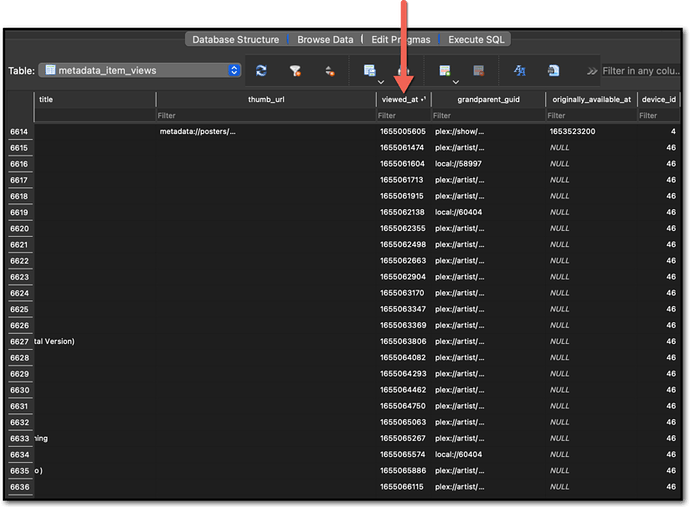Click the Delete record icon
This screenshot has height=507, width=690.
pyautogui.click(x=479, y=70)
